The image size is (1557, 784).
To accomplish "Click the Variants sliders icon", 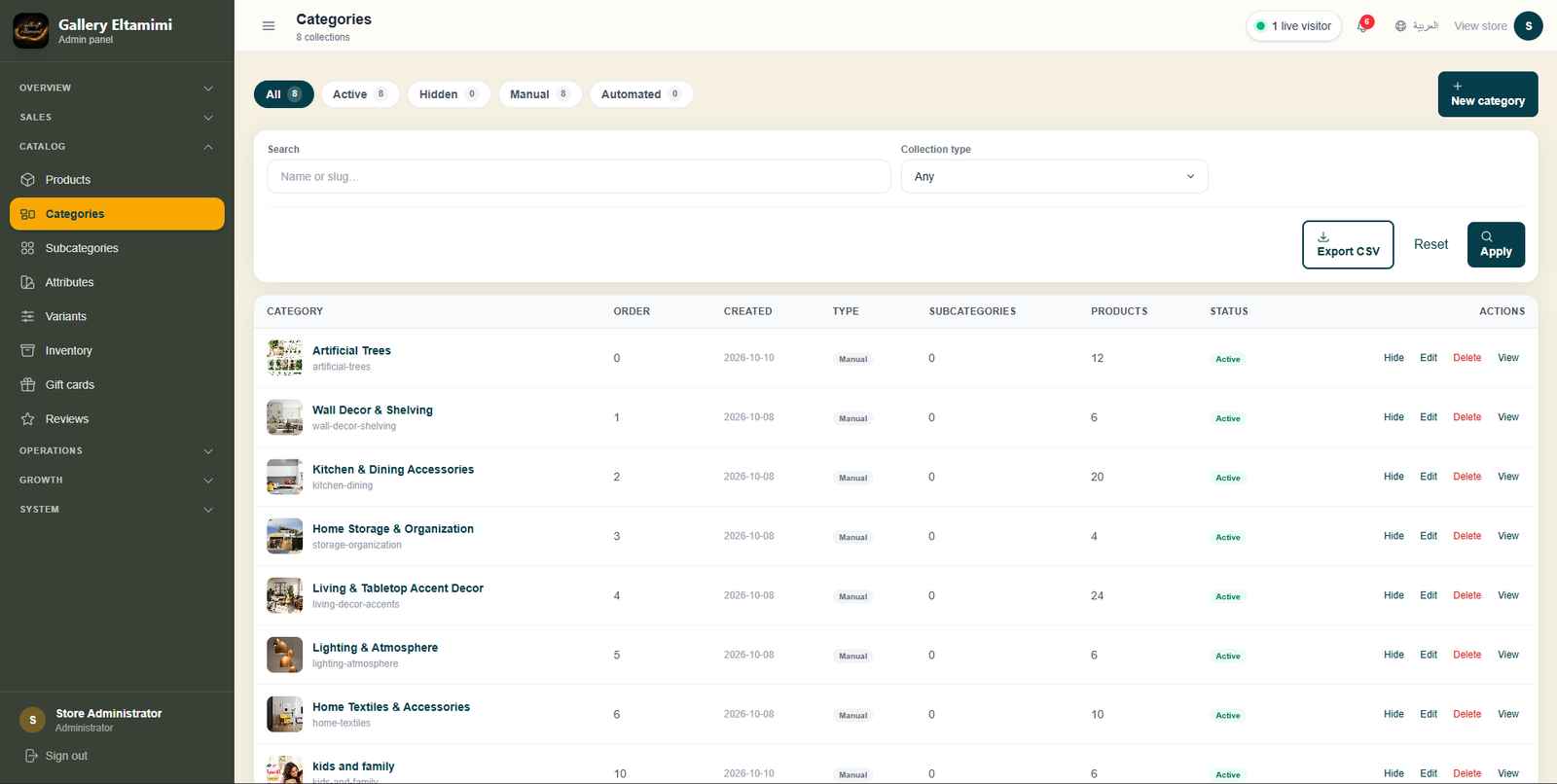I will click(27, 316).
